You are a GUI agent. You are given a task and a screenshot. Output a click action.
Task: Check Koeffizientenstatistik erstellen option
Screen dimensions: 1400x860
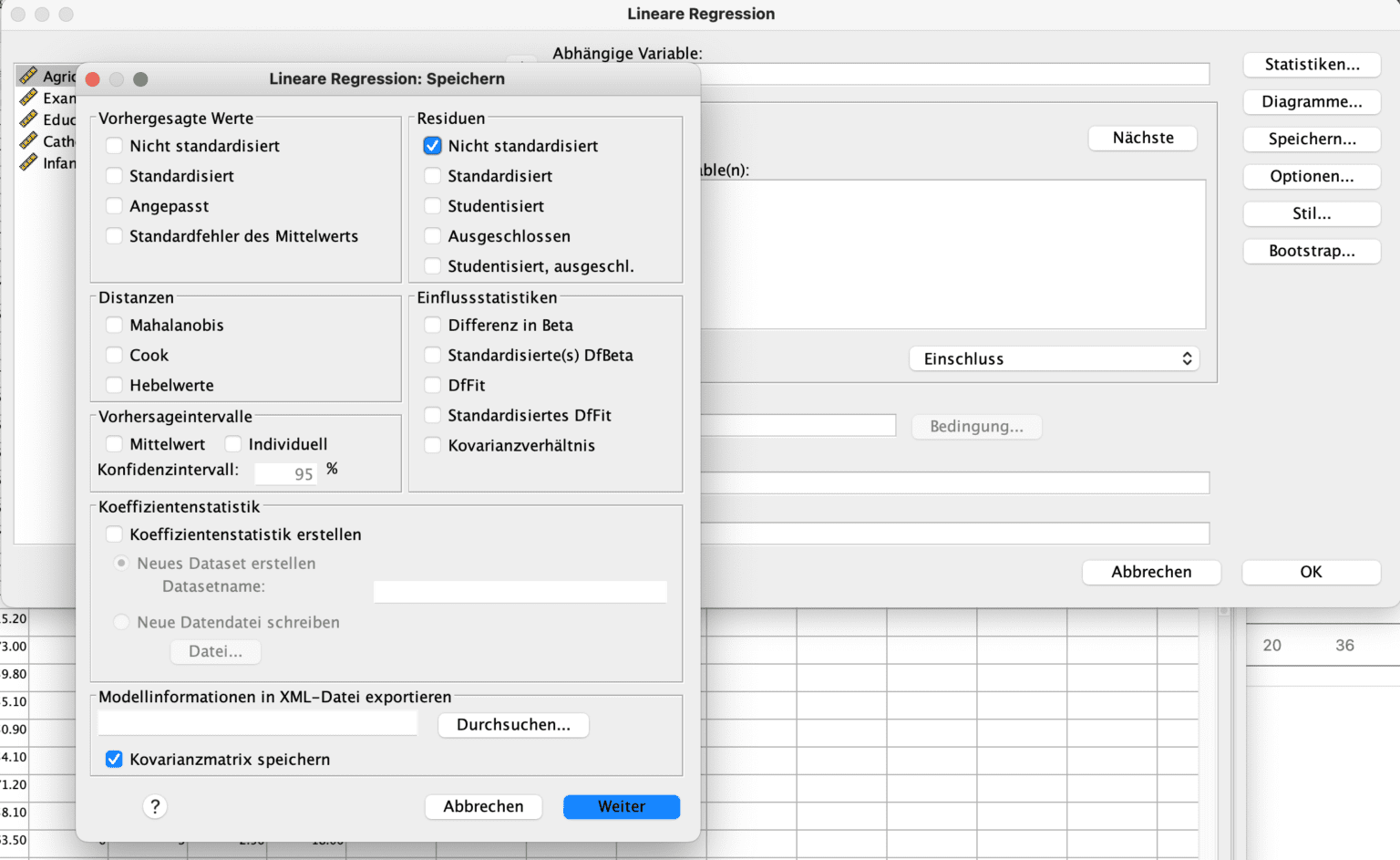click(115, 534)
